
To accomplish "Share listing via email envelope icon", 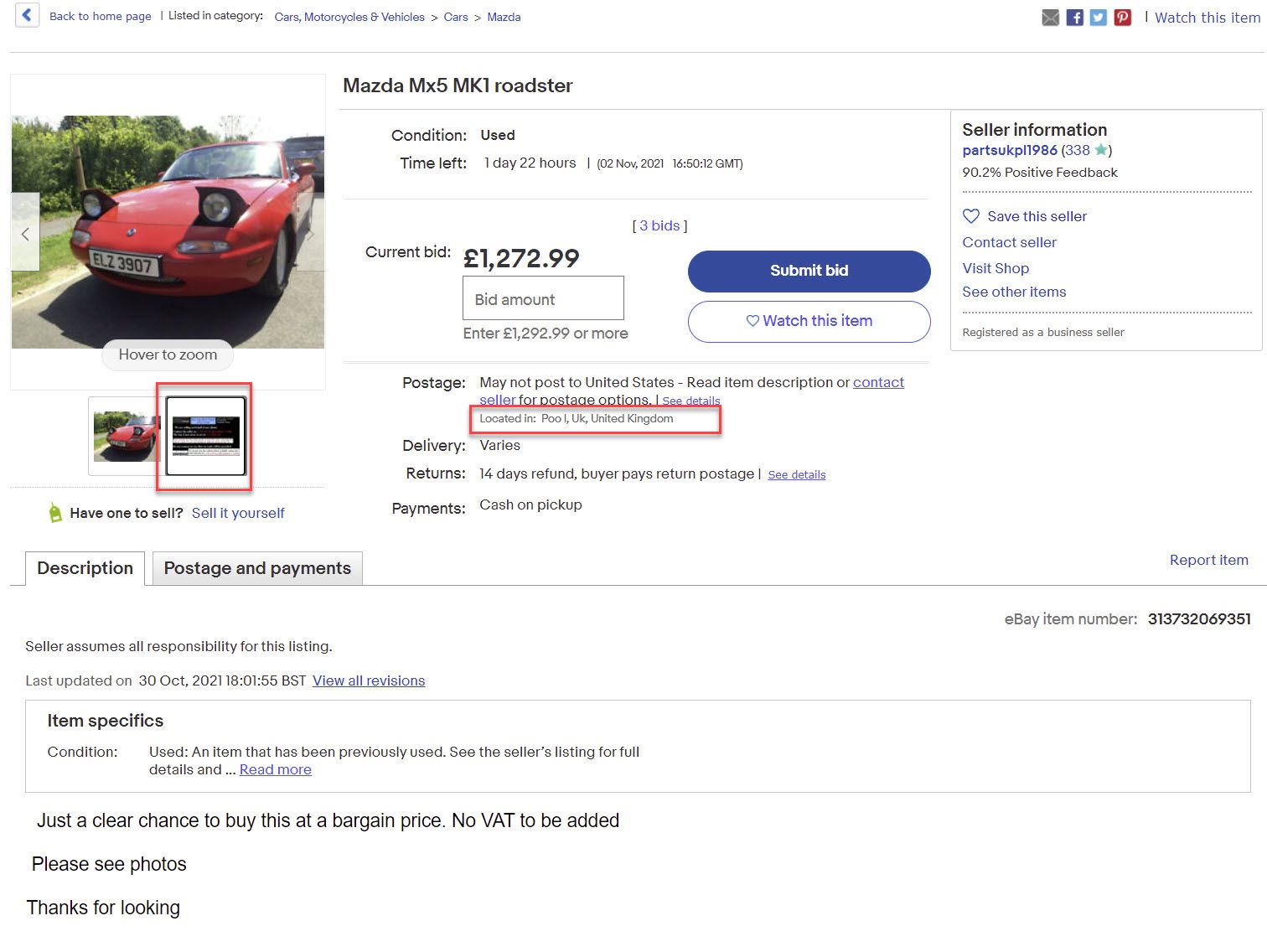I will 1050,18.
